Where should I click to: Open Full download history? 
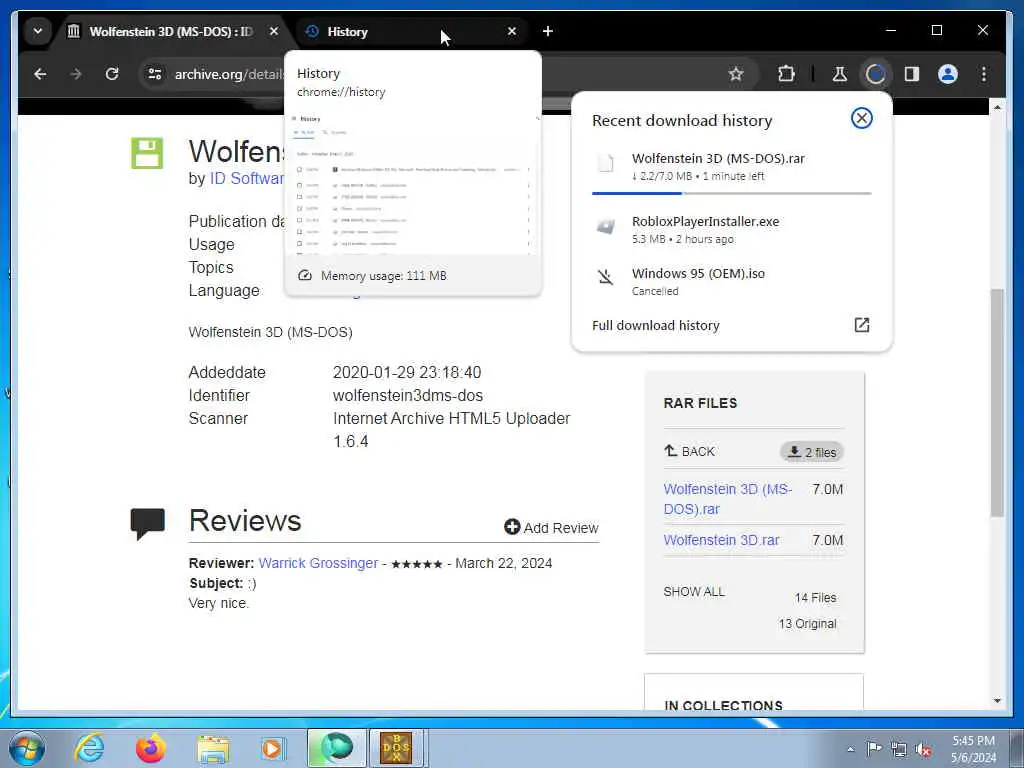731,325
